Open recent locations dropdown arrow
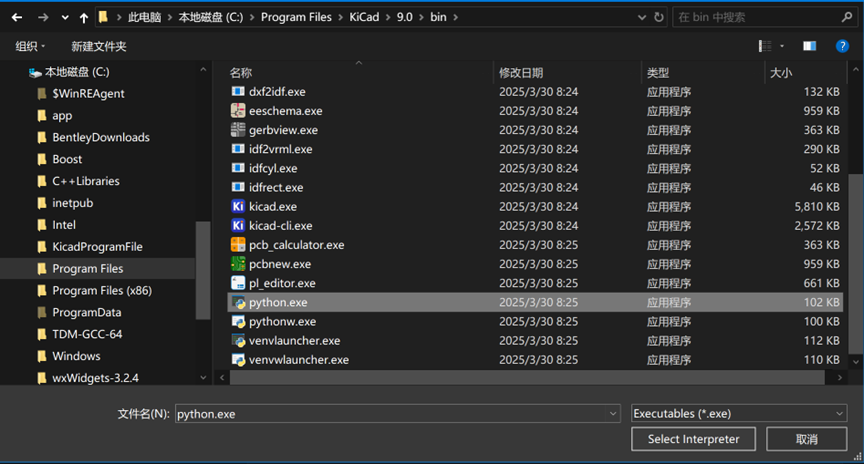This screenshot has width=864, height=464. pyautogui.click(x=65, y=18)
